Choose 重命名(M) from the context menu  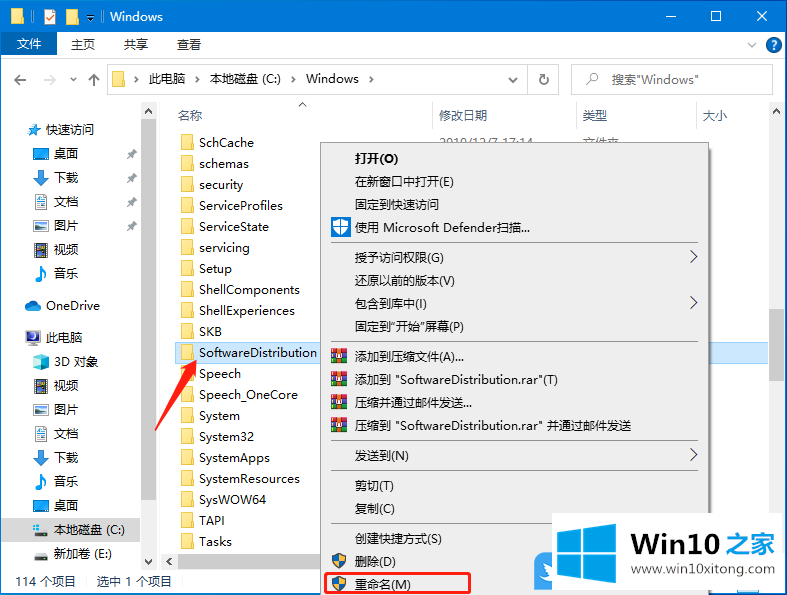(382, 583)
